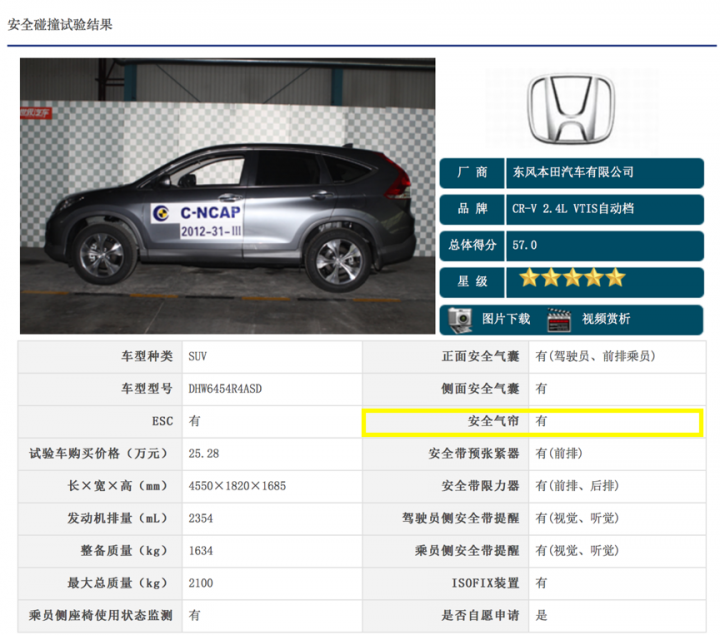Click purchase price value 25.28

pos(204,454)
